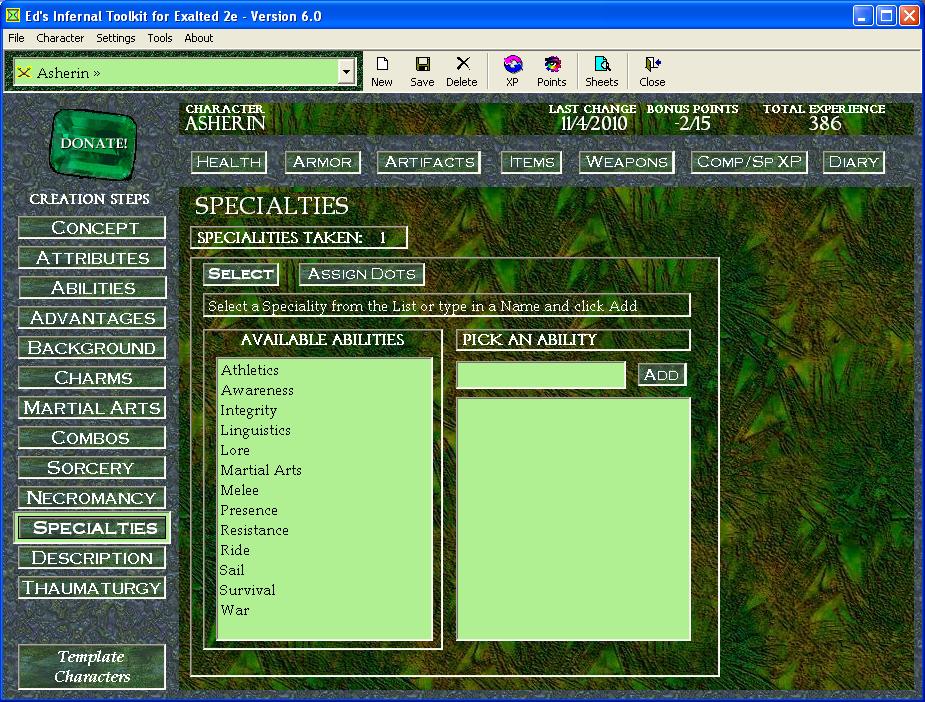The image size is (925, 702).
Task: Go to the Description creation step
Action: pos(92,558)
